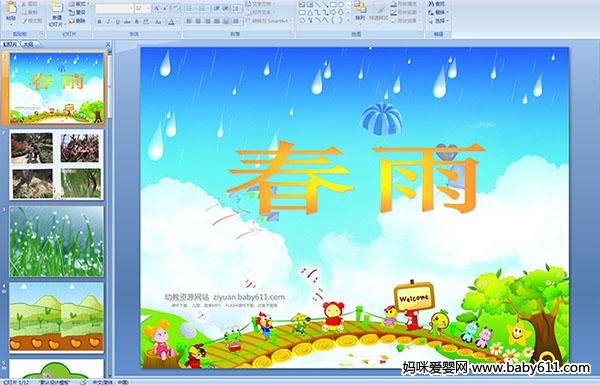This screenshot has width=600, height=385.
Task: Open the font name combo box
Action: pos(114,8)
